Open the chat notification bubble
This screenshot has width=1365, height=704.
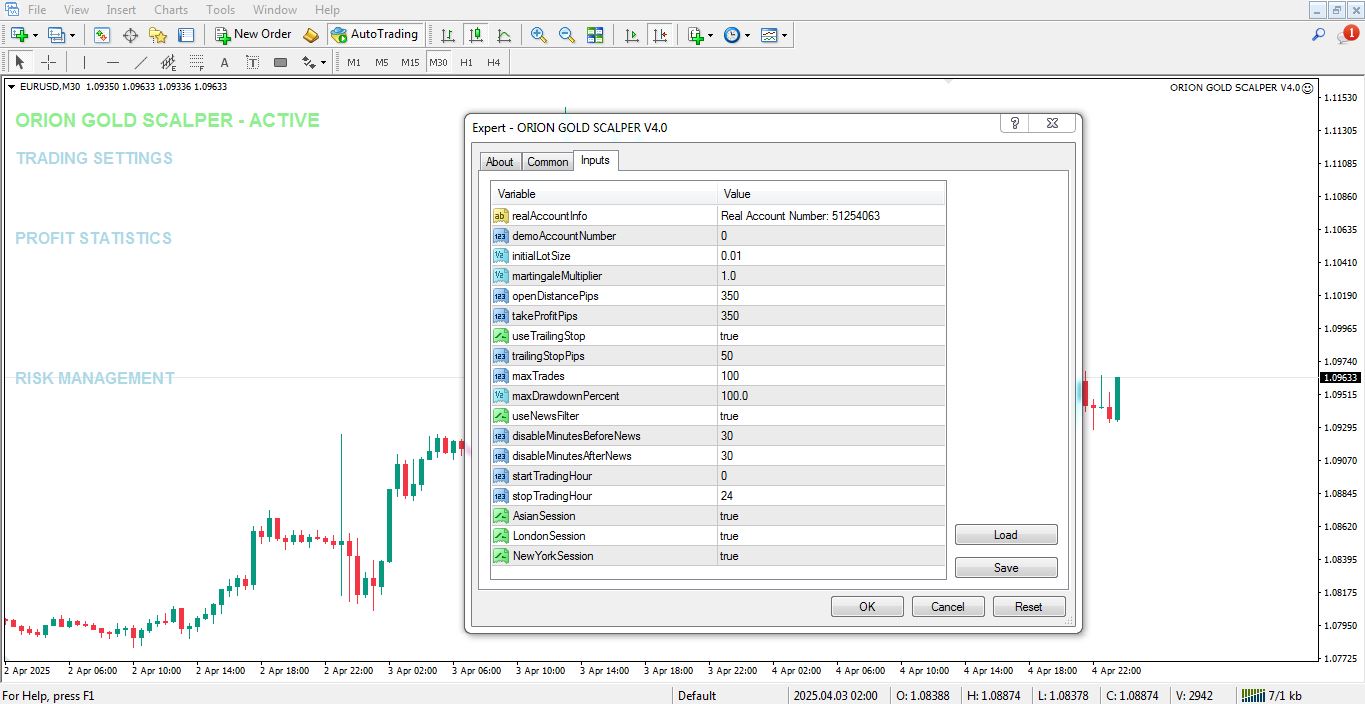coord(1347,35)
